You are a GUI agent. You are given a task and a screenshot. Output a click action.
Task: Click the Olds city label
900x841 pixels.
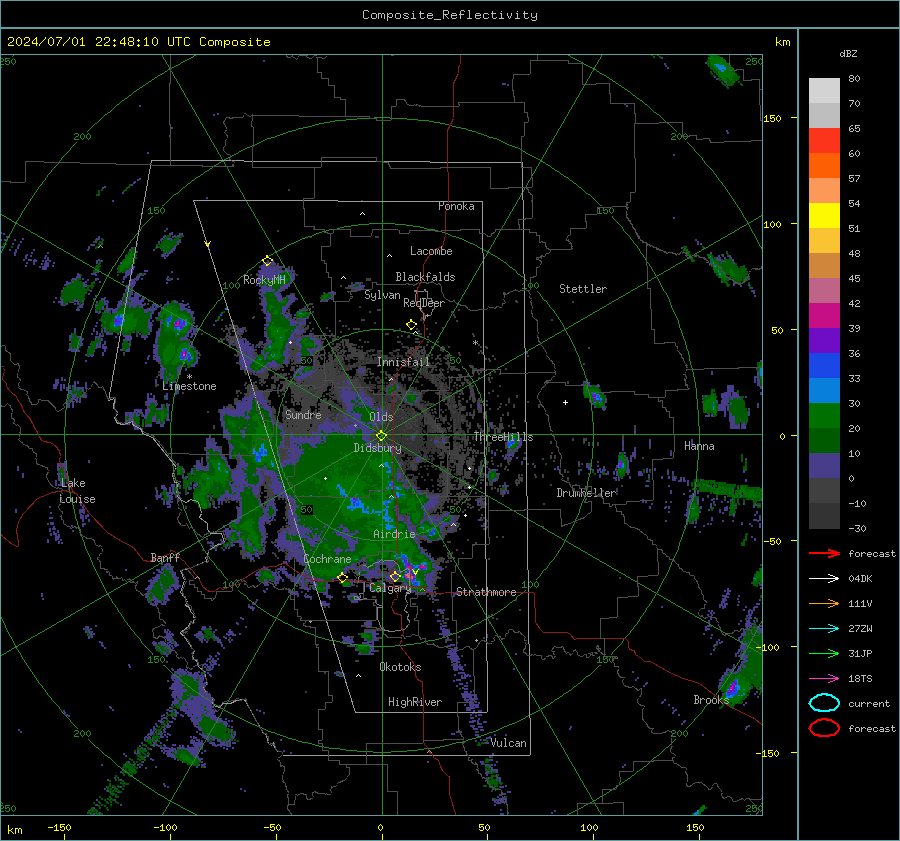pos(381,417)
